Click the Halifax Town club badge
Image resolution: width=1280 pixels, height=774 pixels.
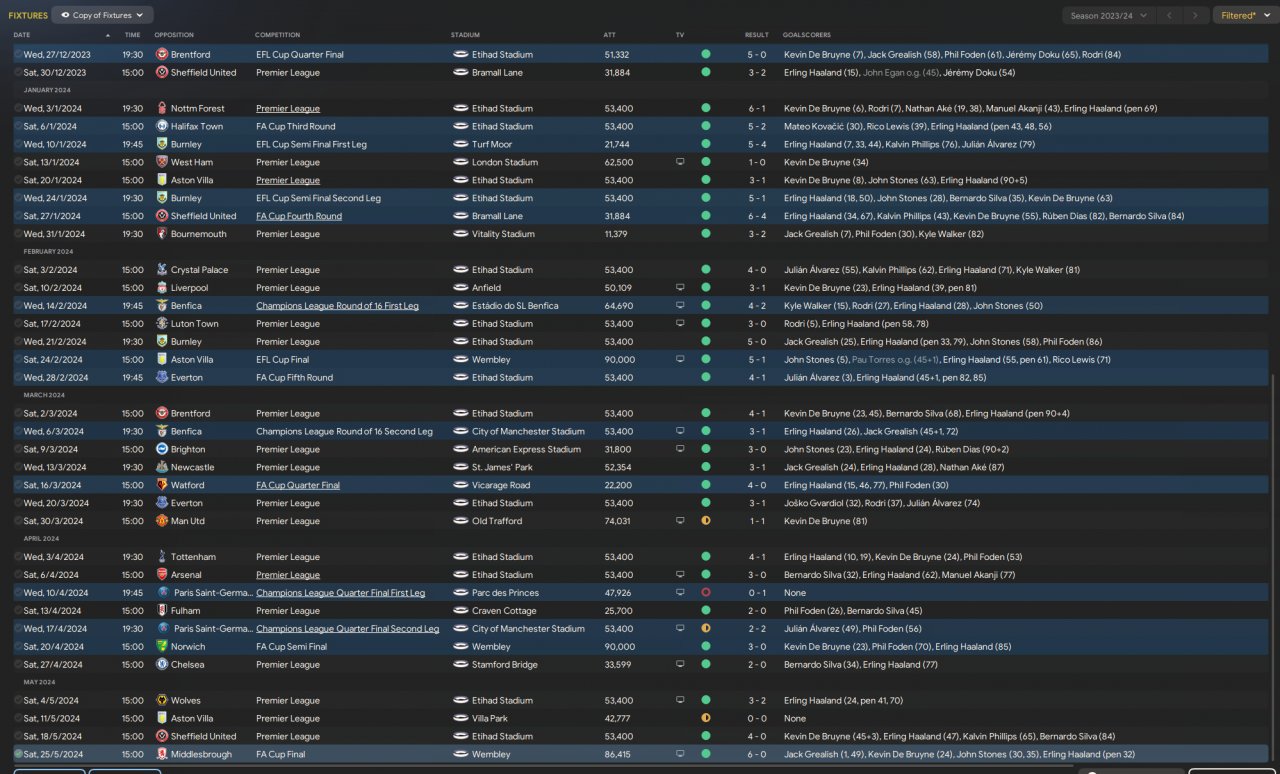pyautogui.click(x=162, y=126)
